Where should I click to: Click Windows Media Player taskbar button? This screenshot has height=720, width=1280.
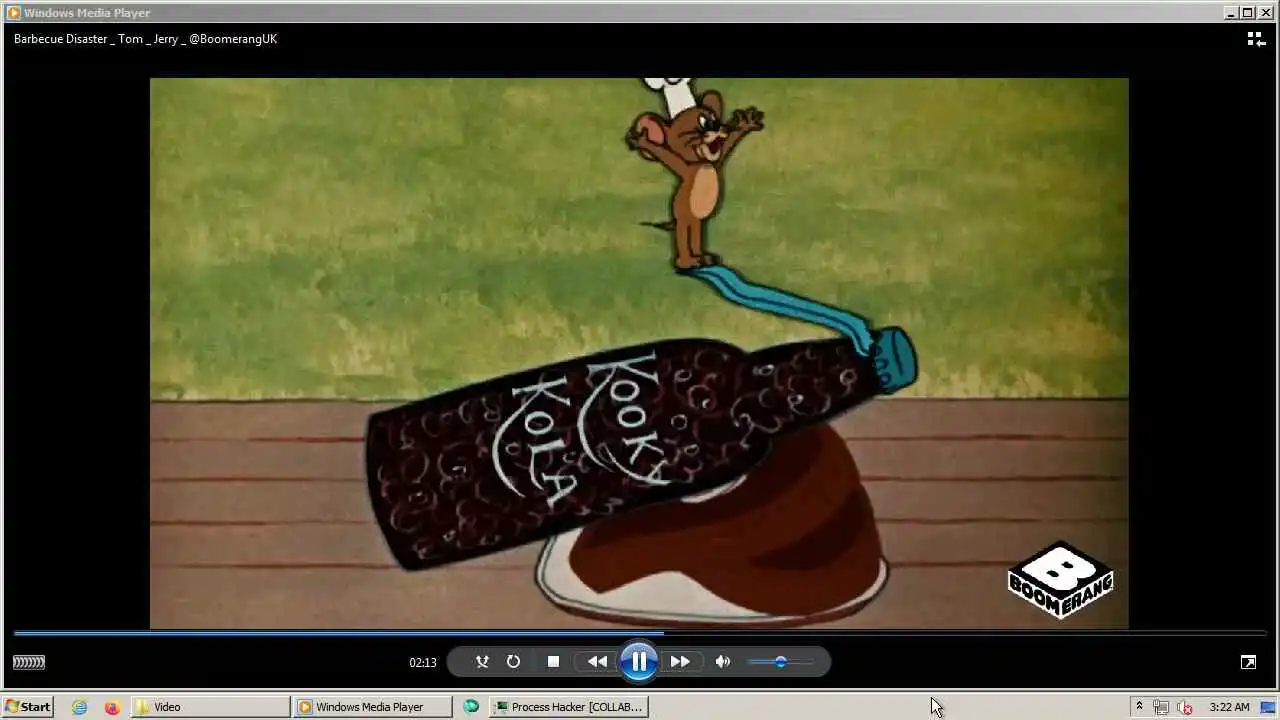pyautogui.click(x=374, y=707)
